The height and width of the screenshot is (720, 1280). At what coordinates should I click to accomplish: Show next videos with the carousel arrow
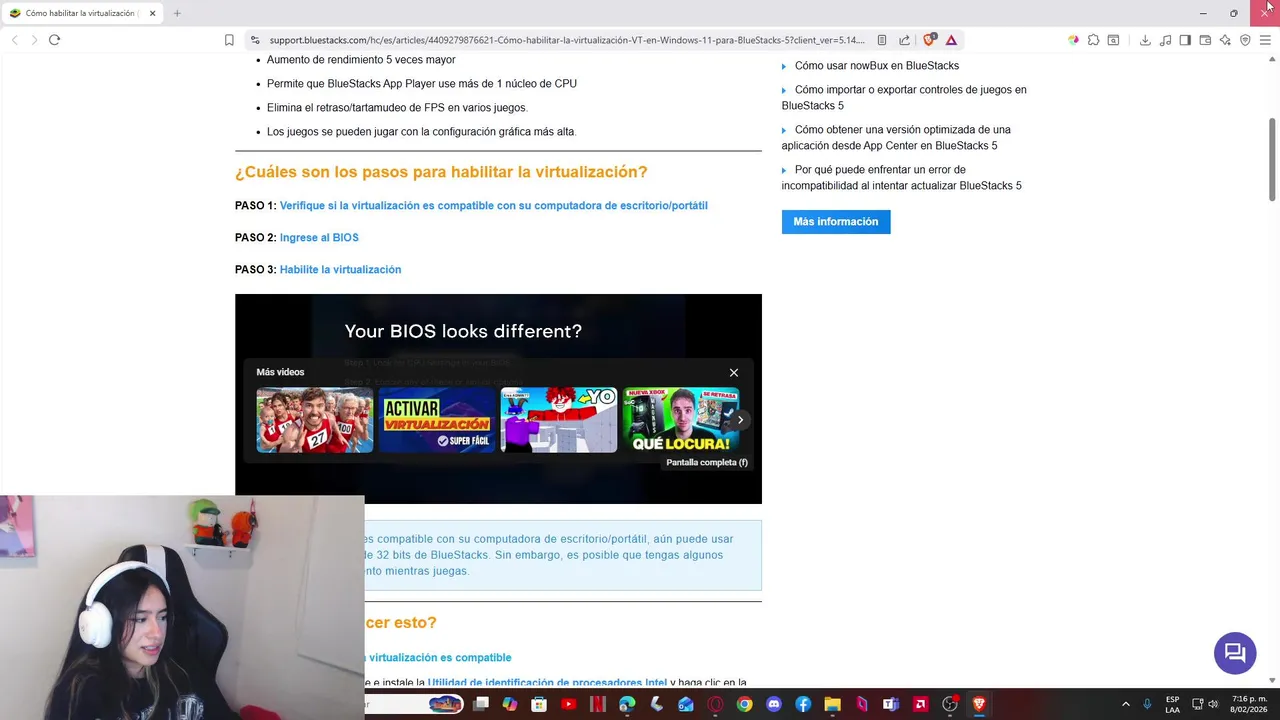740,420
